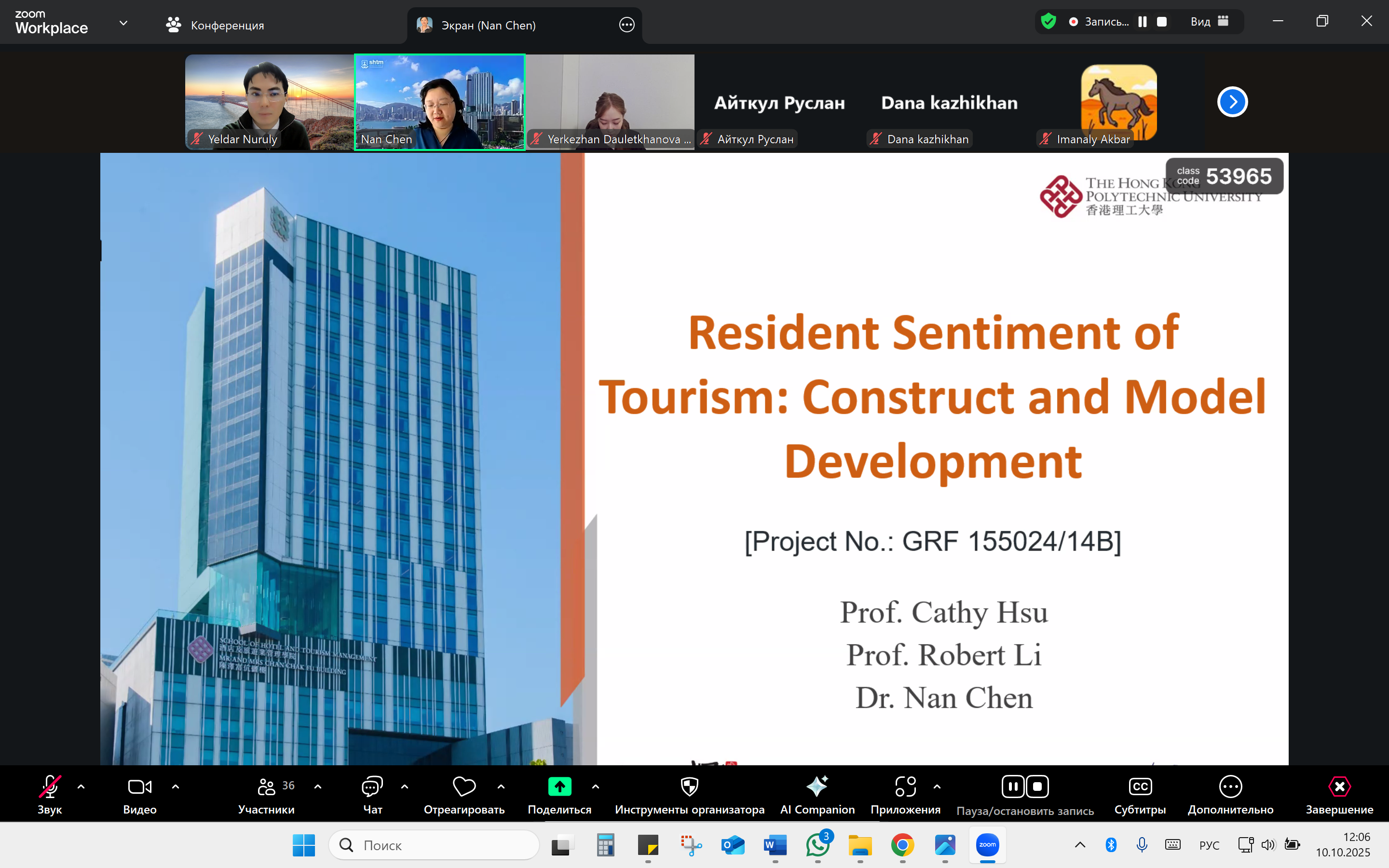The height and width of the screenshot is (868, 1389).
Task: Click Yeldar Nuruly's video thumbnail
Action: click(269, 102)
